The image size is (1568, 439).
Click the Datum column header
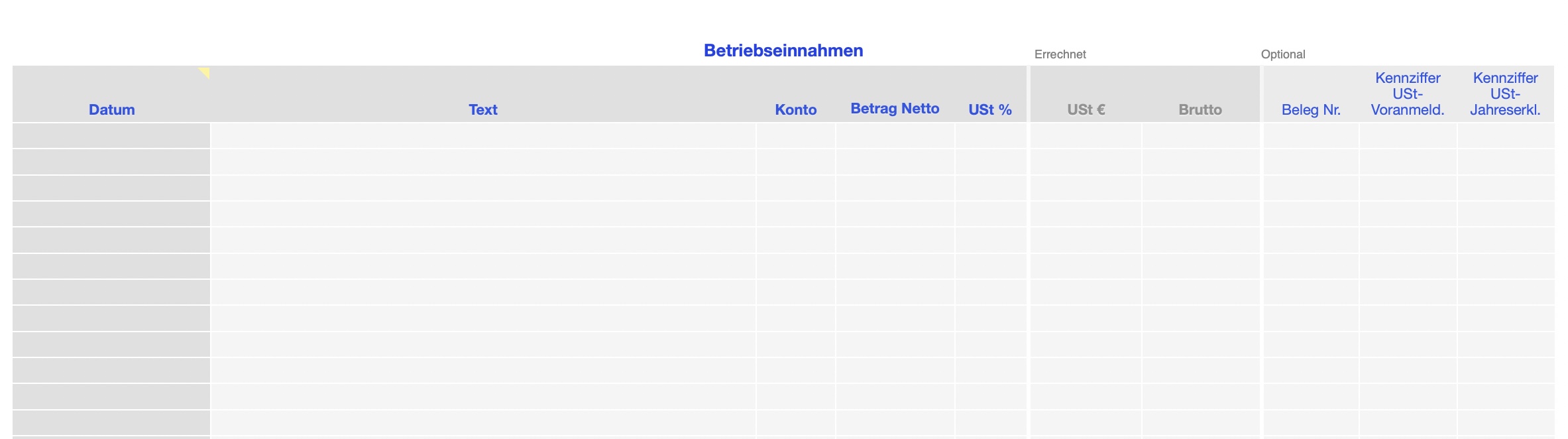[111, 109]
